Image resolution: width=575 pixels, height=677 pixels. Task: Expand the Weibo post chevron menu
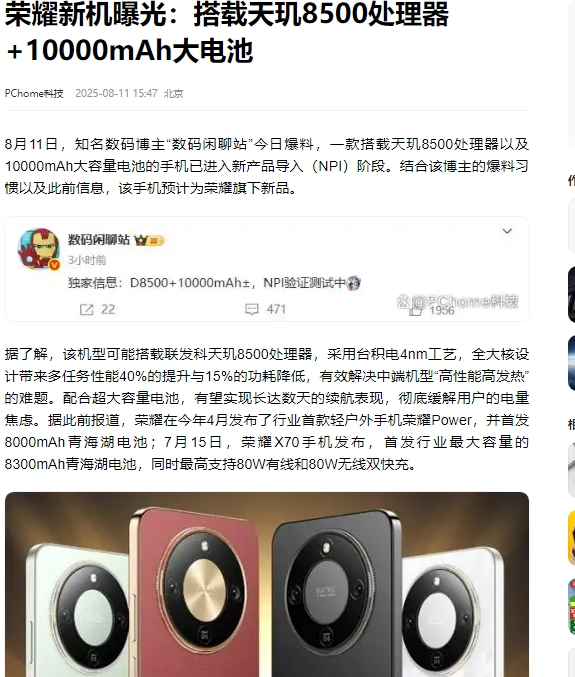click(507, 231)
